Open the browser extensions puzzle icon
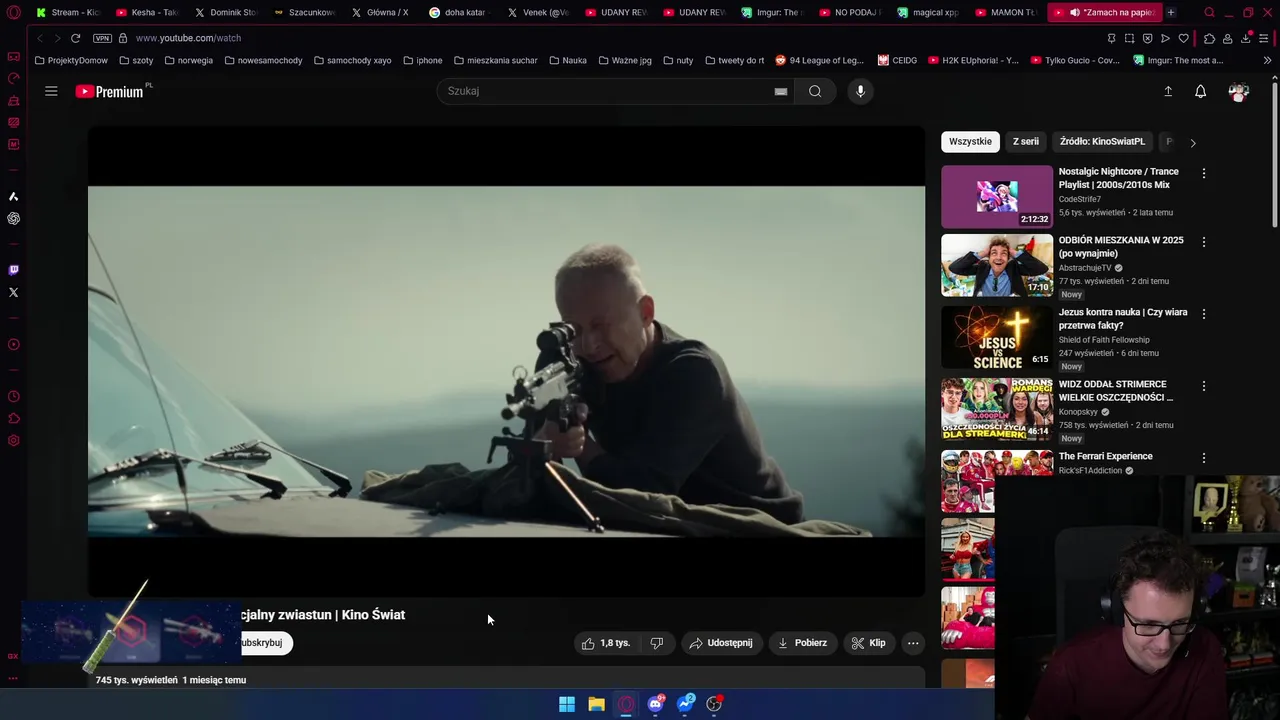This screenshot has height=720, width=1280. [1209, 38]
